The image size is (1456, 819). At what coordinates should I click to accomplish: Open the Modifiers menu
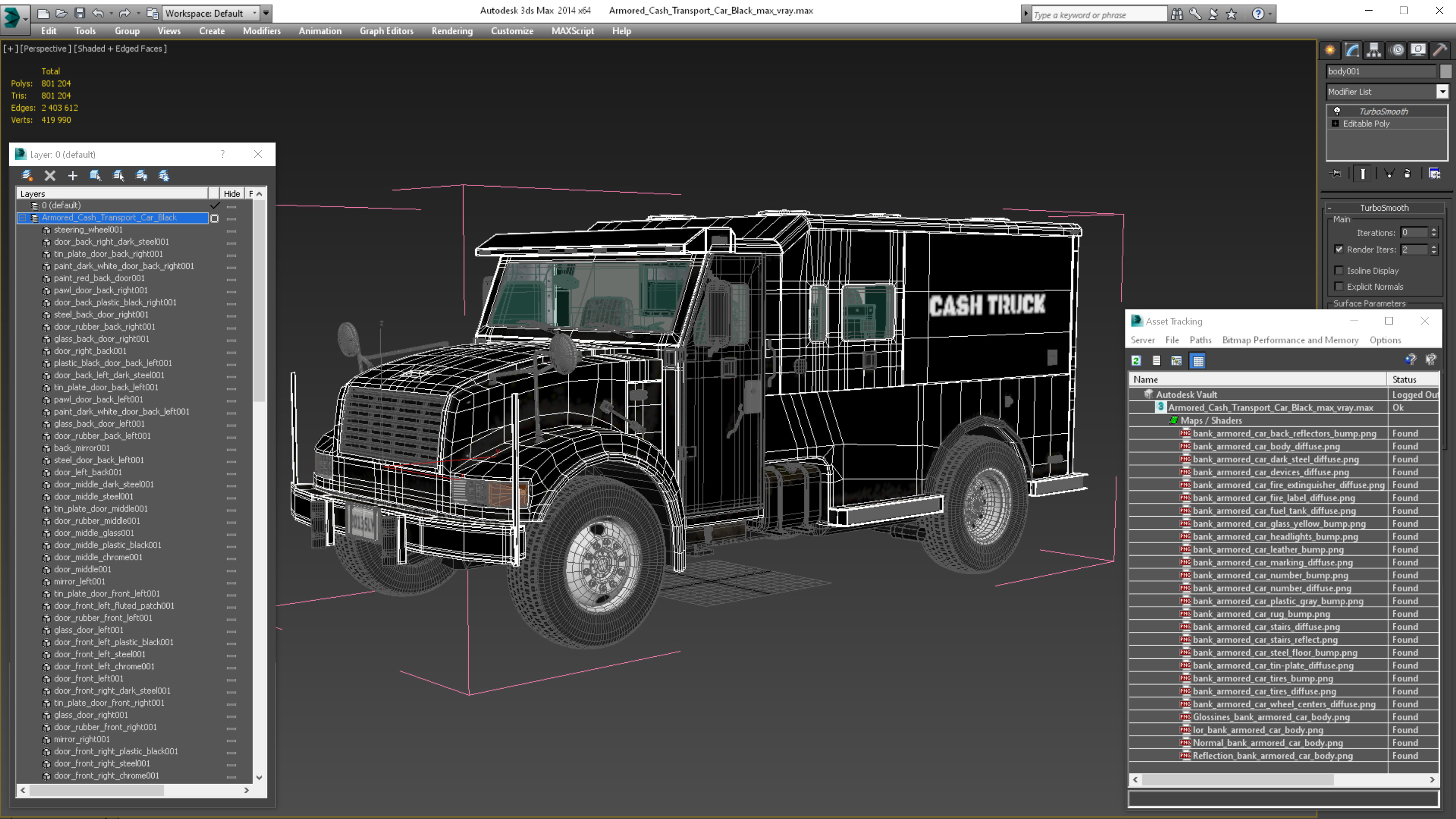(x=262, y=31)
